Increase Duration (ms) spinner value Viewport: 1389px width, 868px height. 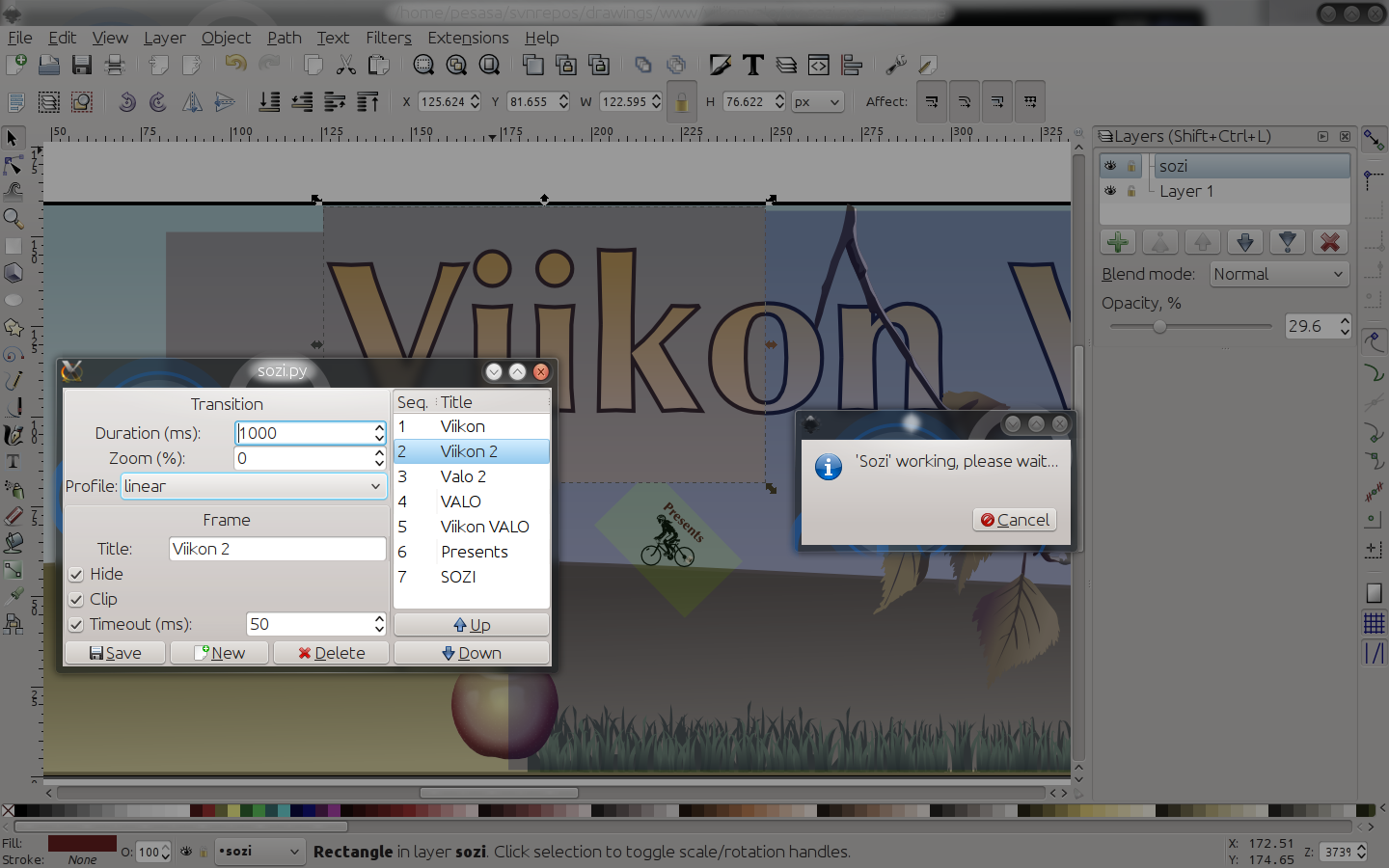coord(379,427)
